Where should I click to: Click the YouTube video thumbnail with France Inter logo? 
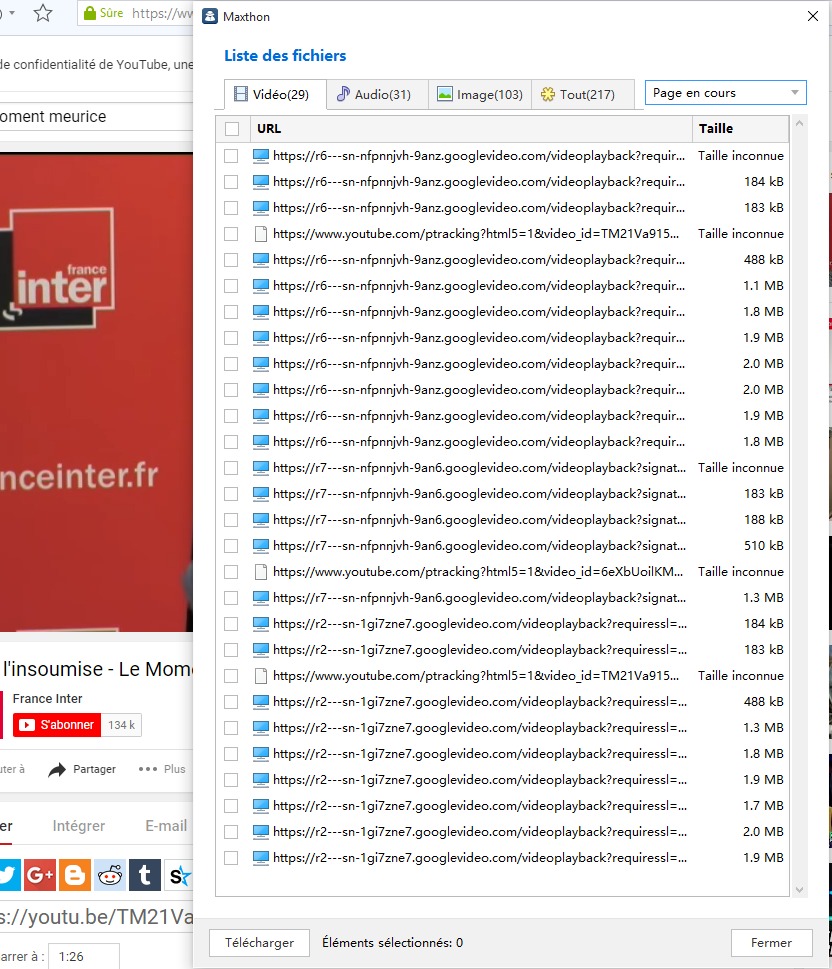(x=96, y=392)
